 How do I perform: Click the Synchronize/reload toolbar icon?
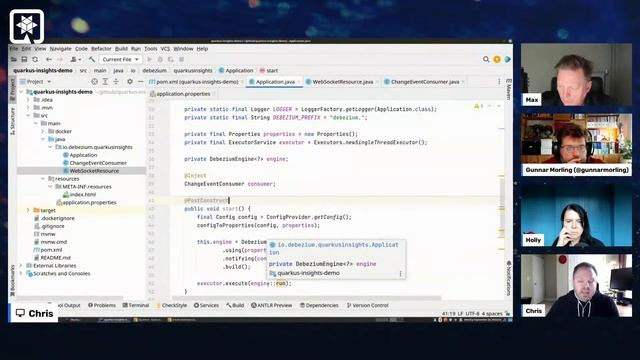pyautogui.click(x=35, y=59)
